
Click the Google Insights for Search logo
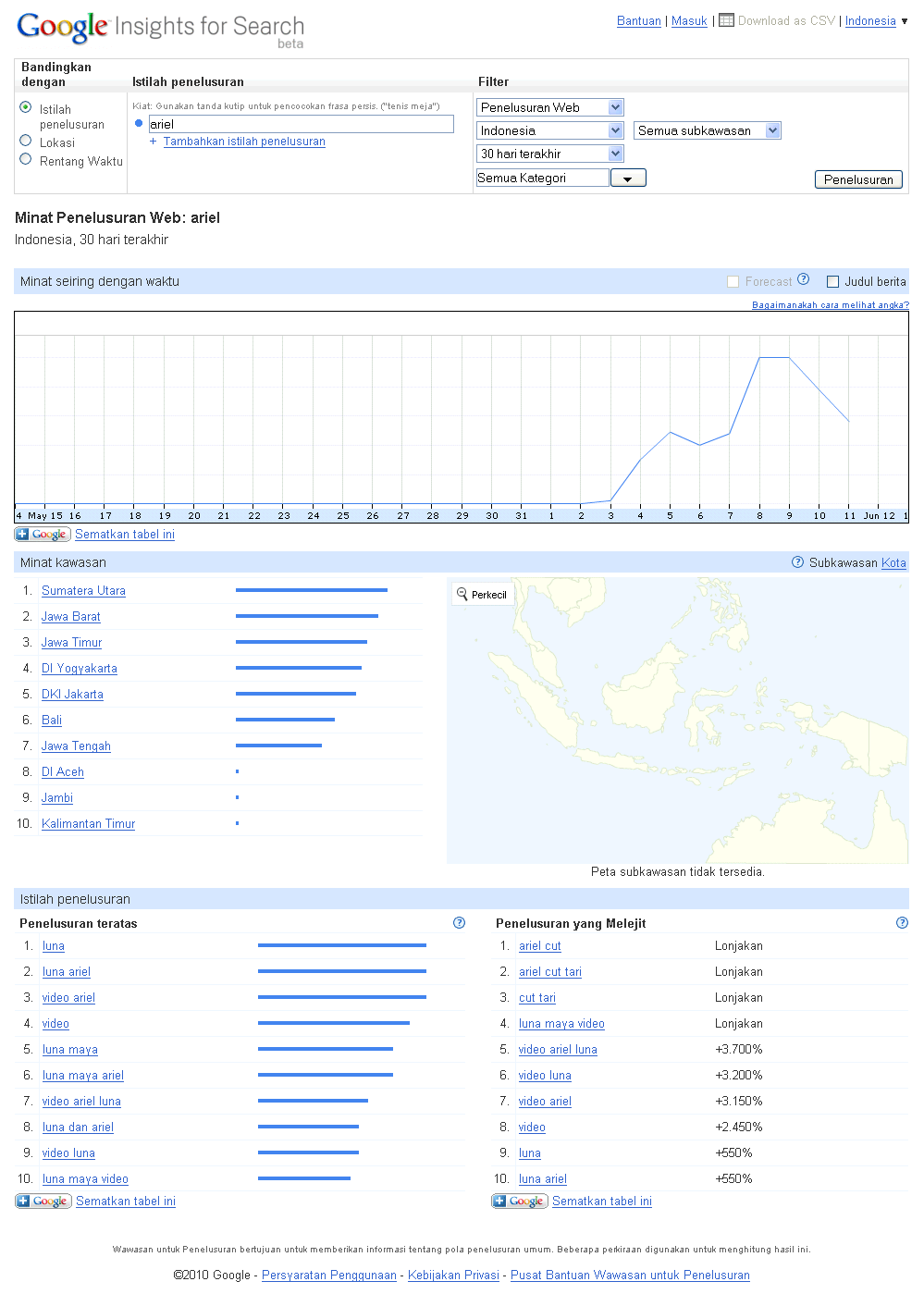(161, 29)
